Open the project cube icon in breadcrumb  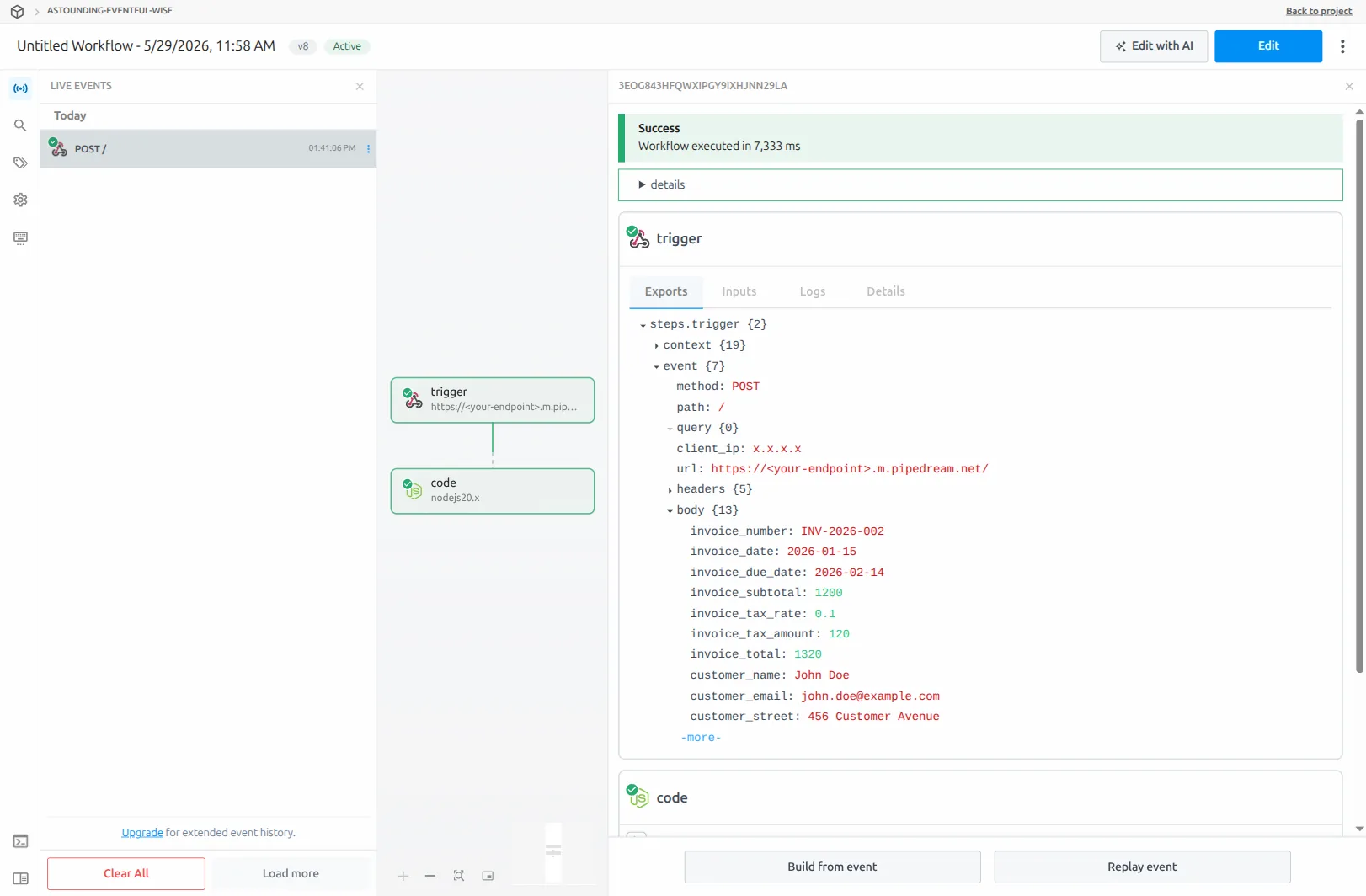[17, 12]
